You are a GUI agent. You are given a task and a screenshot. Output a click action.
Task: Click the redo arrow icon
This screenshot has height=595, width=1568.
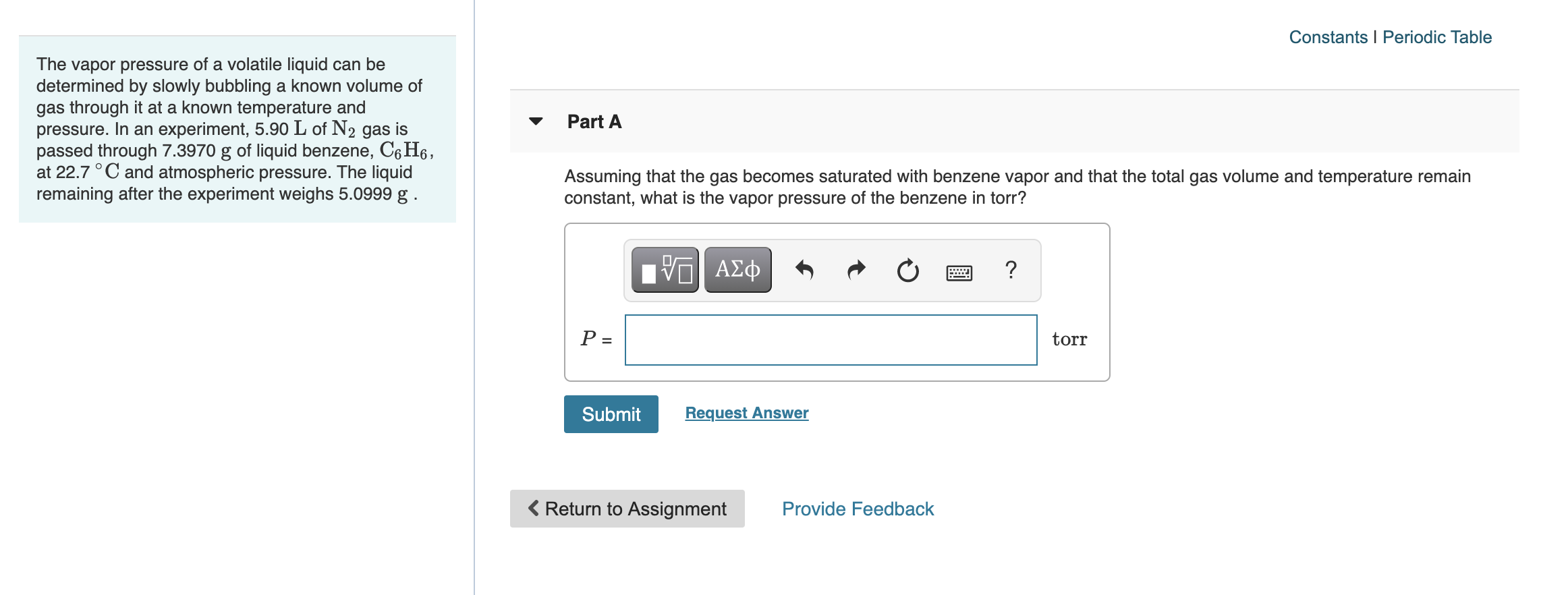856,271
